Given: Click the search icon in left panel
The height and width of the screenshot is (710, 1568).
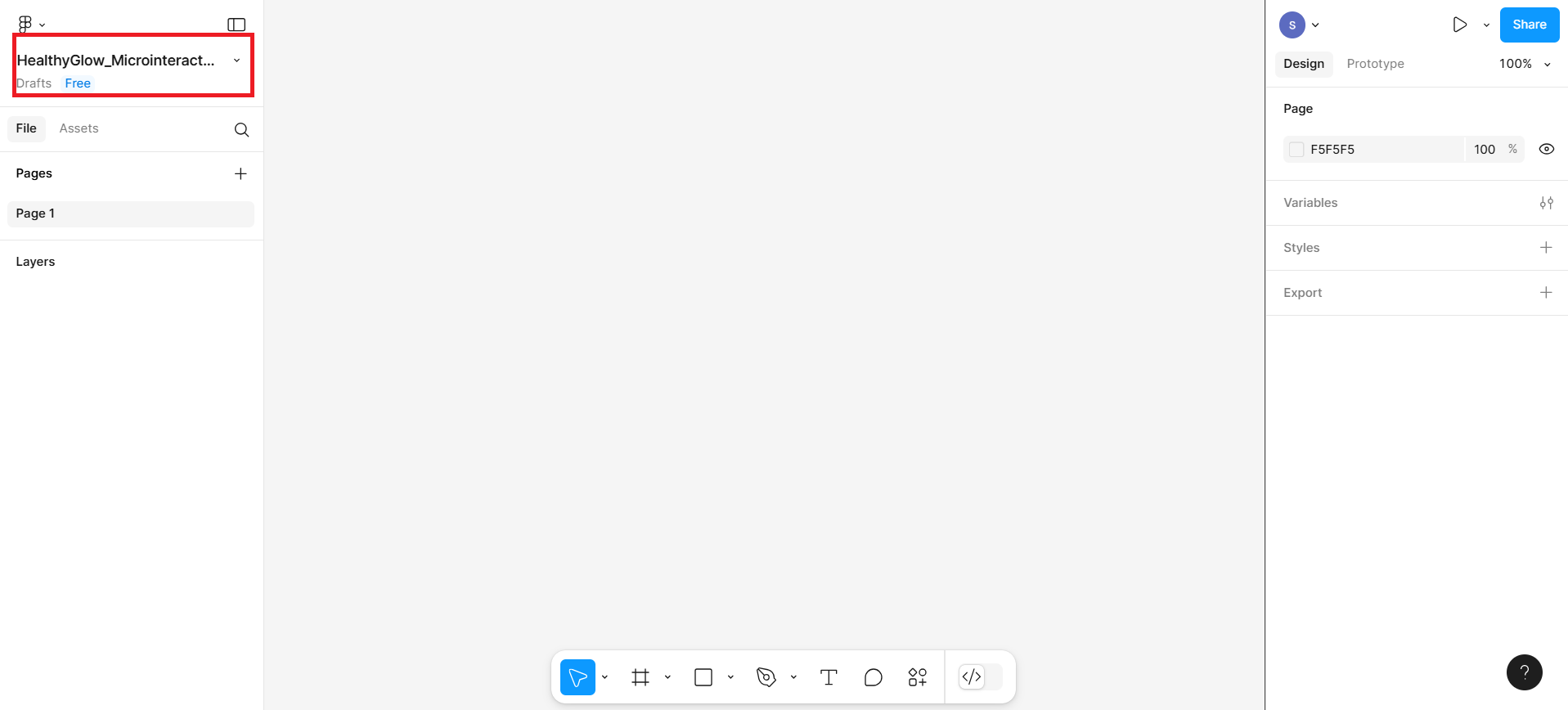Looking at the screenshot, I should point(241,129).
